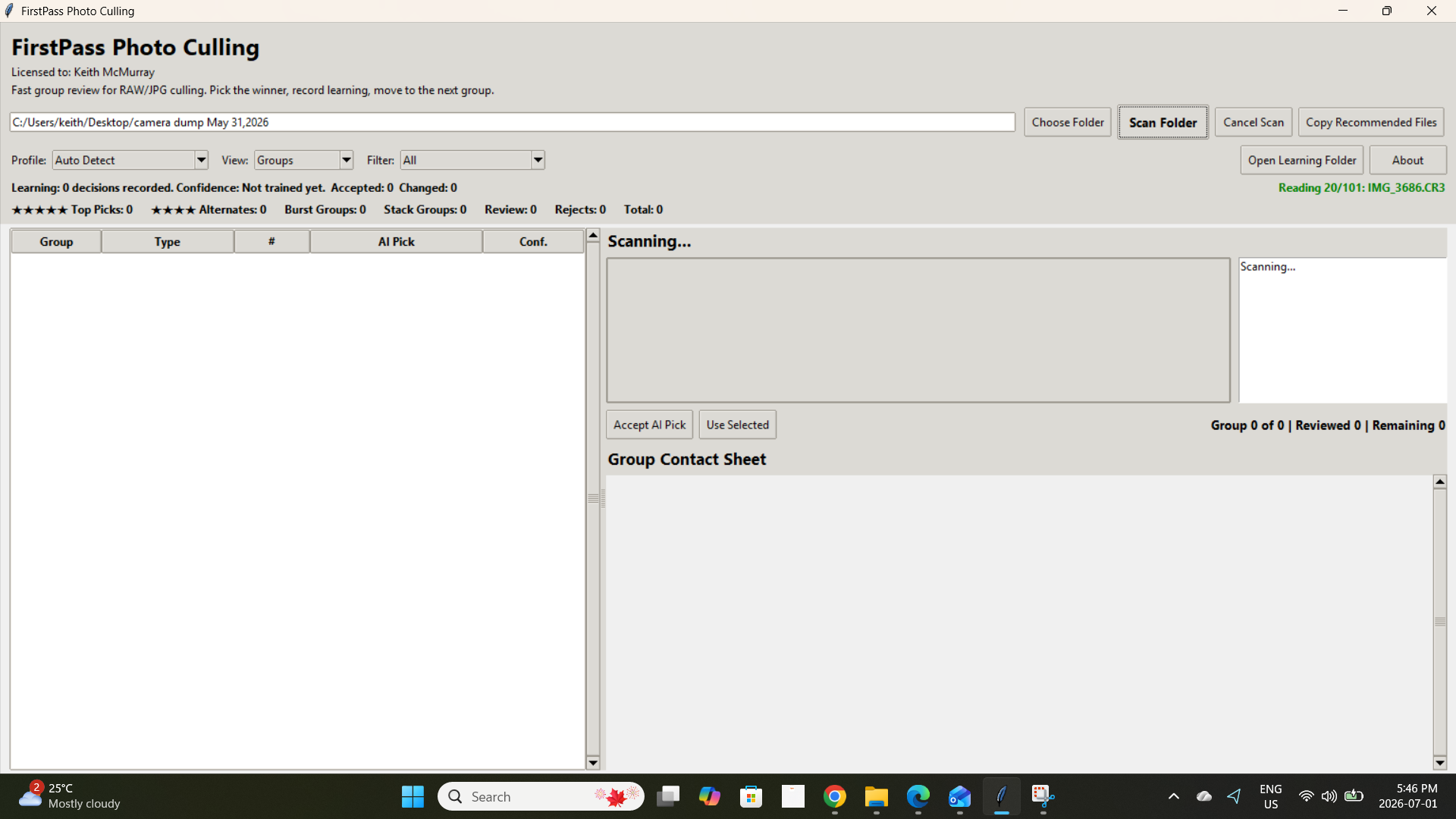Click Accept AI Pick button
Screen dimensions: 1456x819
coord(649,425)
